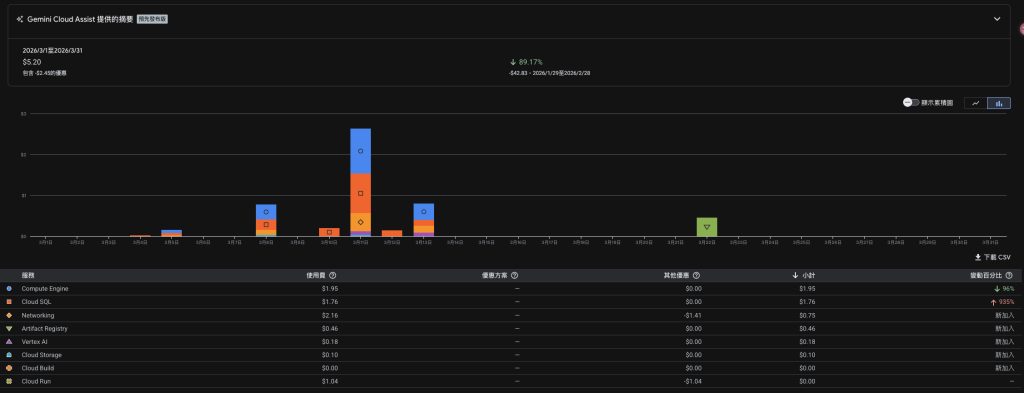1024x393 pixels.
Task: Click the Vertex AI usage value $0.18
Action: click(x=330, y=341)
